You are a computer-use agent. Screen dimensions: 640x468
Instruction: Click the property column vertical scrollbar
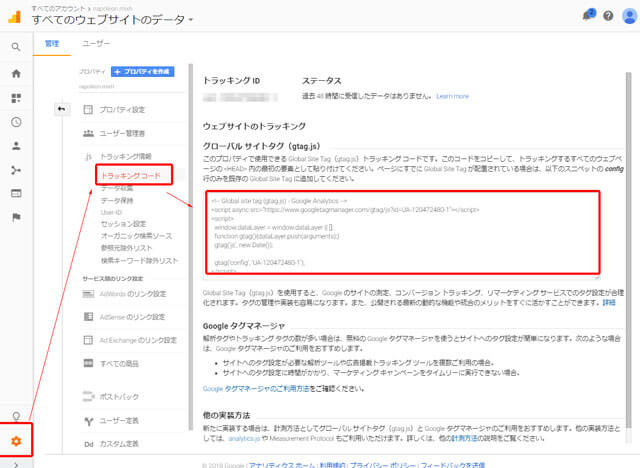[x=190, y=247]
